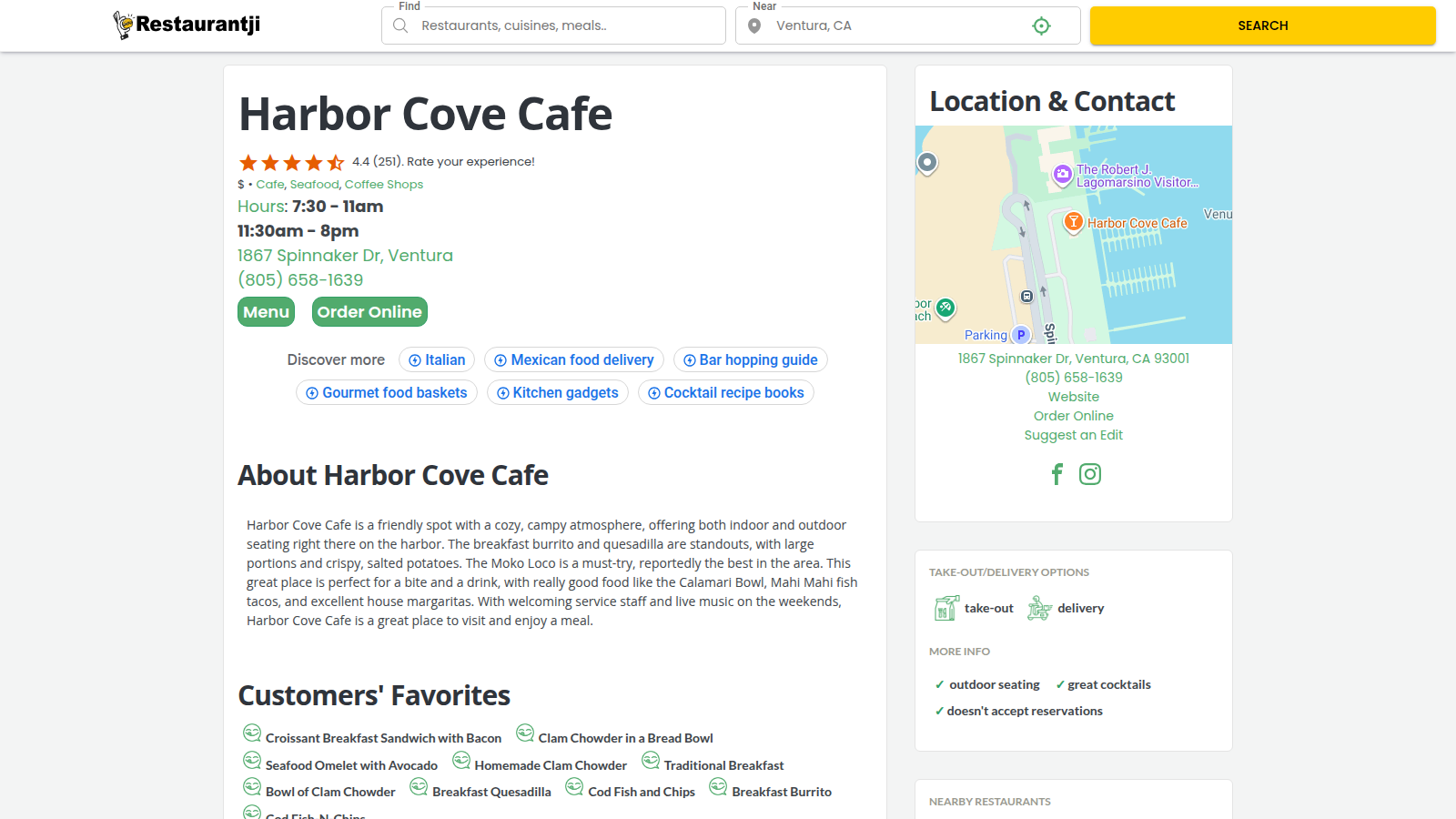1456x819 pixels.
Task: Click the Harbor Cove Cafe map pin
Action: click(1074, 222)
